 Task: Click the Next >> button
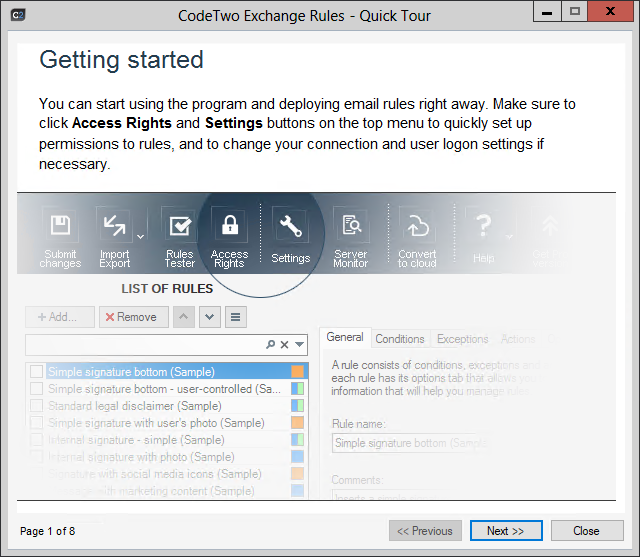pyautogui.click(x=506, y=530)
